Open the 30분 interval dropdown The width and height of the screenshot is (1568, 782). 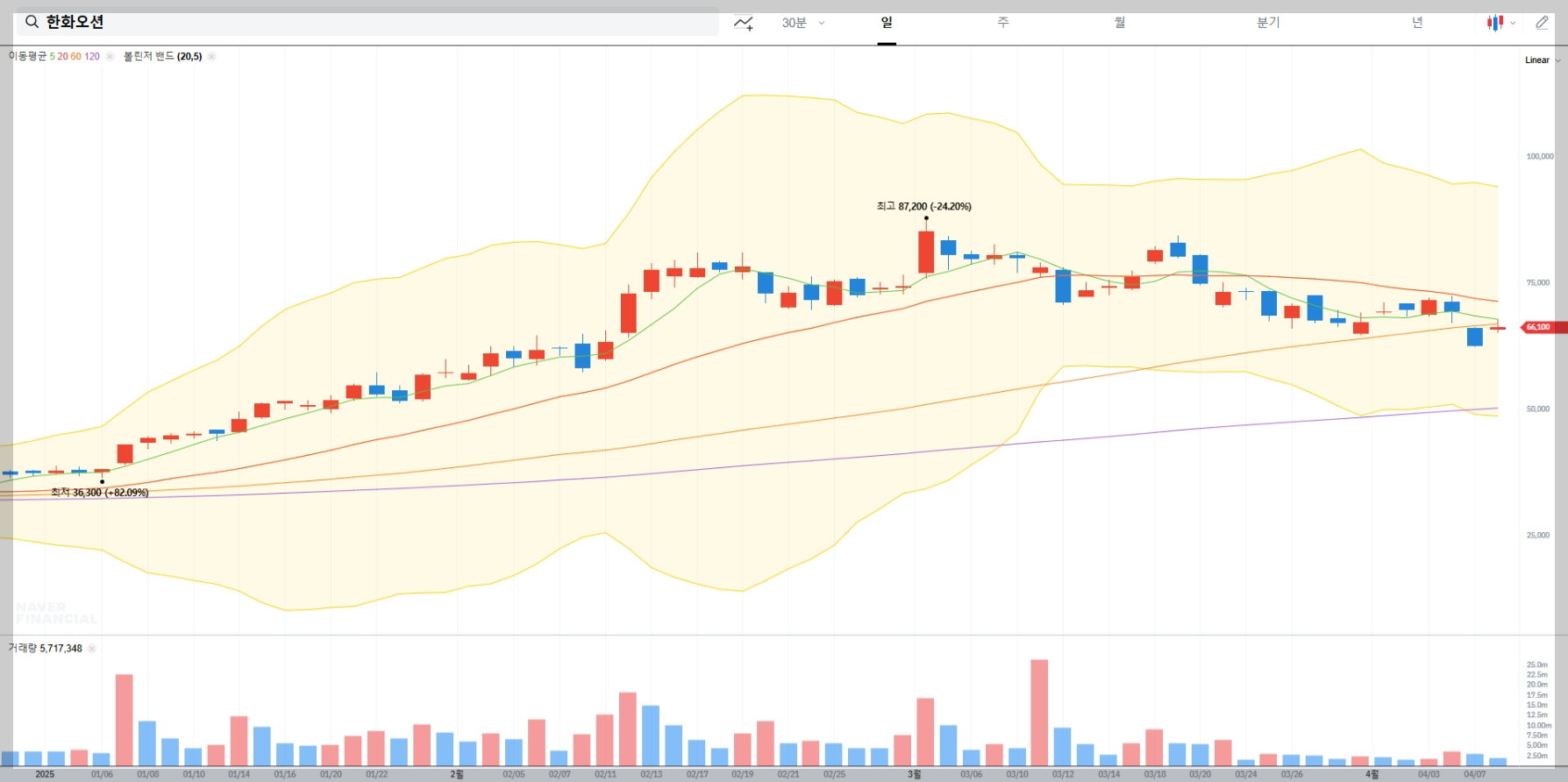click(803, 23)
